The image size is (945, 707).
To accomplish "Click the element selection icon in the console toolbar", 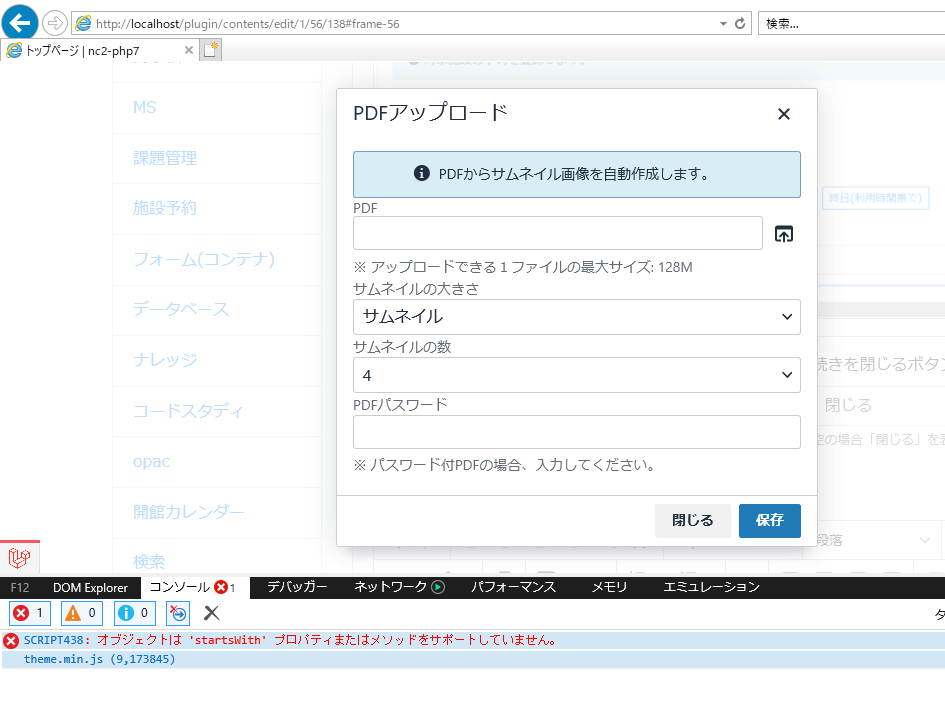I will [x=178, y=614].
